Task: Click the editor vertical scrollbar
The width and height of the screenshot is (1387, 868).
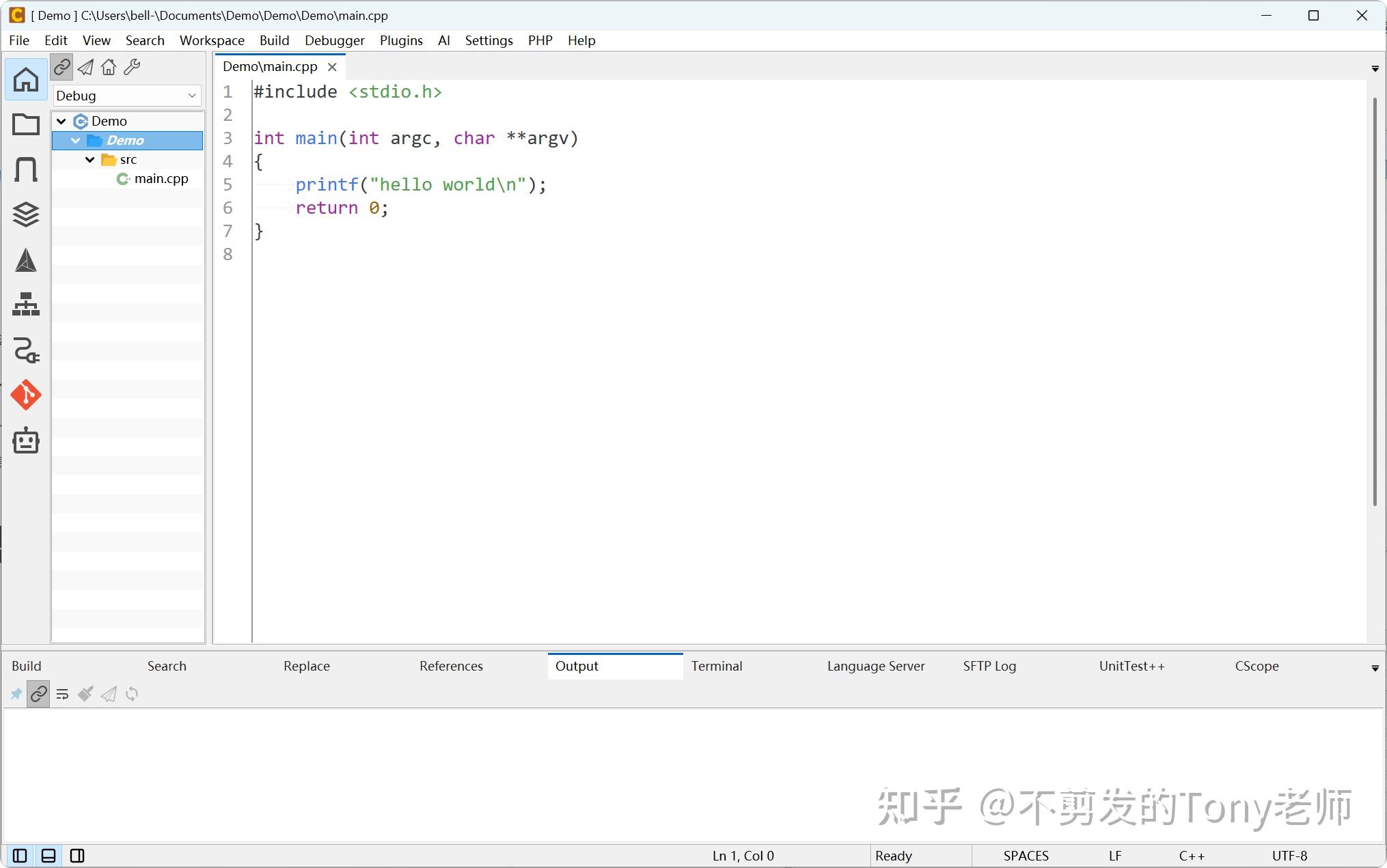Action: click(1375, 300)
